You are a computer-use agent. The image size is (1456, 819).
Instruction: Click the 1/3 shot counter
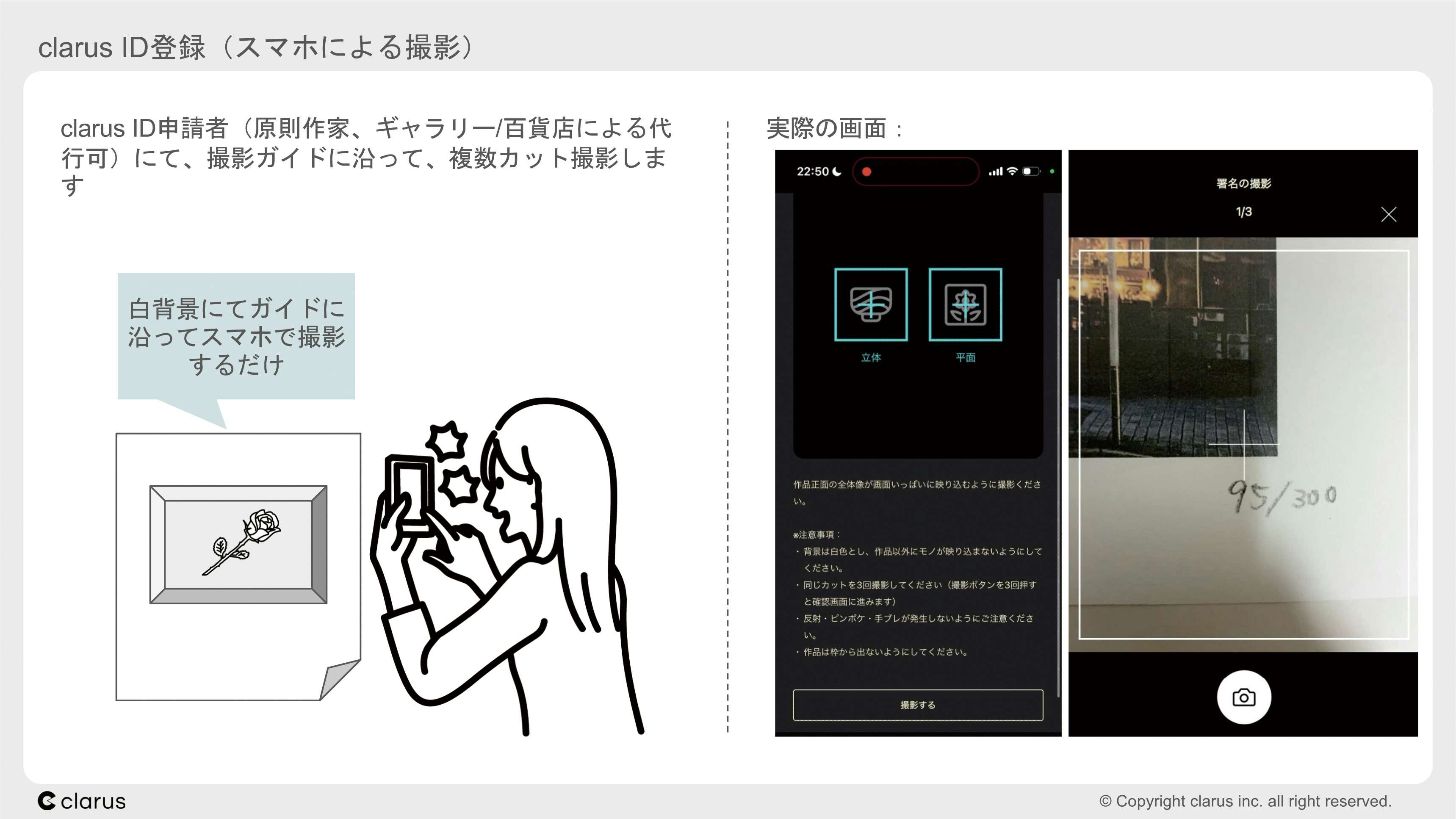1243,212
